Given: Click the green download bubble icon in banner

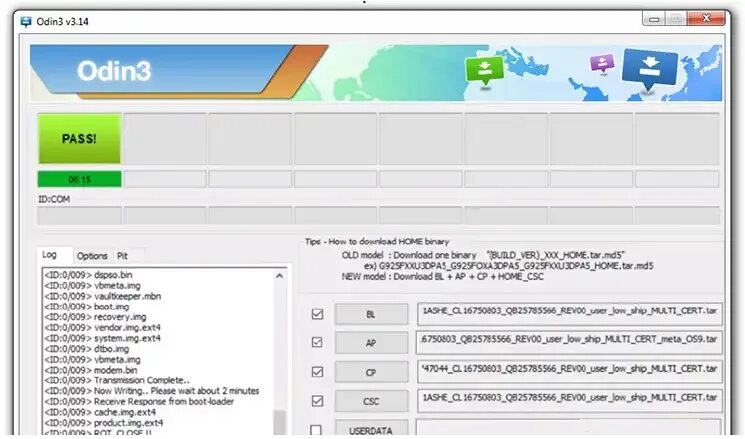Looking at the screenshot, I should [x=485, y=71].
